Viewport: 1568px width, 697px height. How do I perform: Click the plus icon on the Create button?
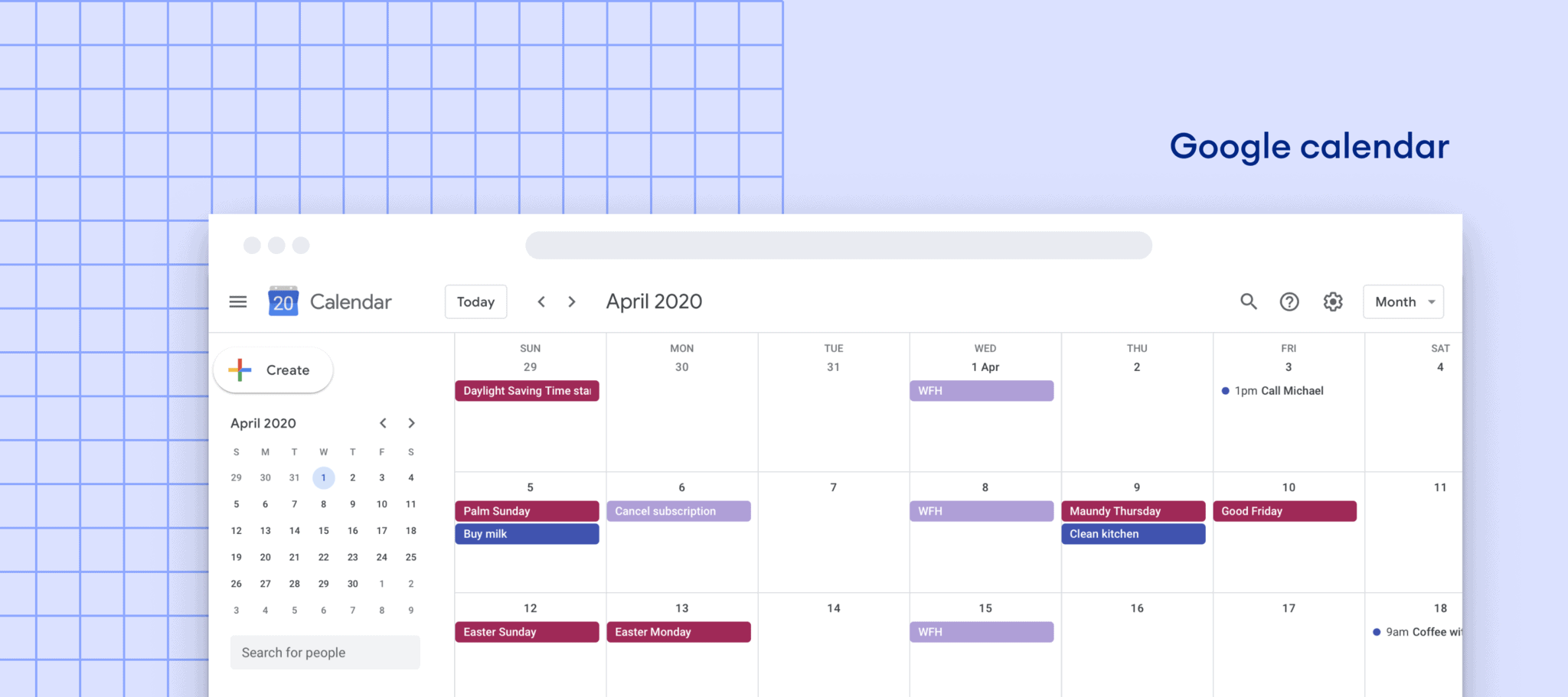(238, 370)
